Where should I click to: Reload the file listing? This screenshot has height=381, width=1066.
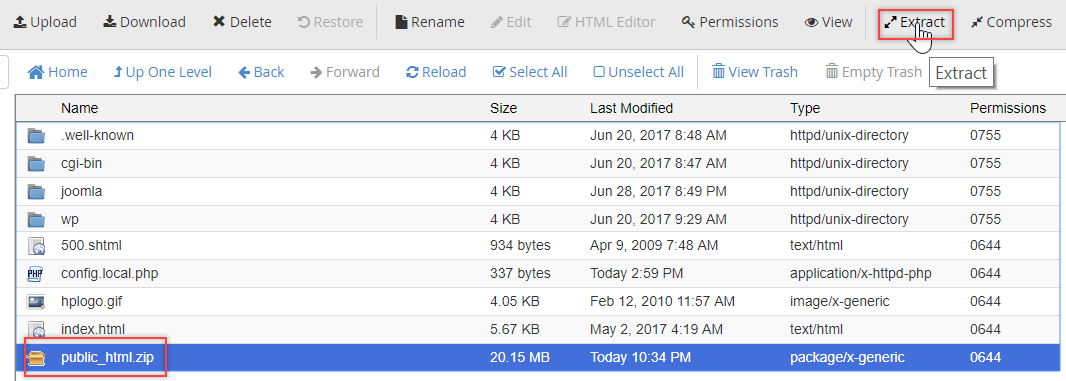coord(436,71)
